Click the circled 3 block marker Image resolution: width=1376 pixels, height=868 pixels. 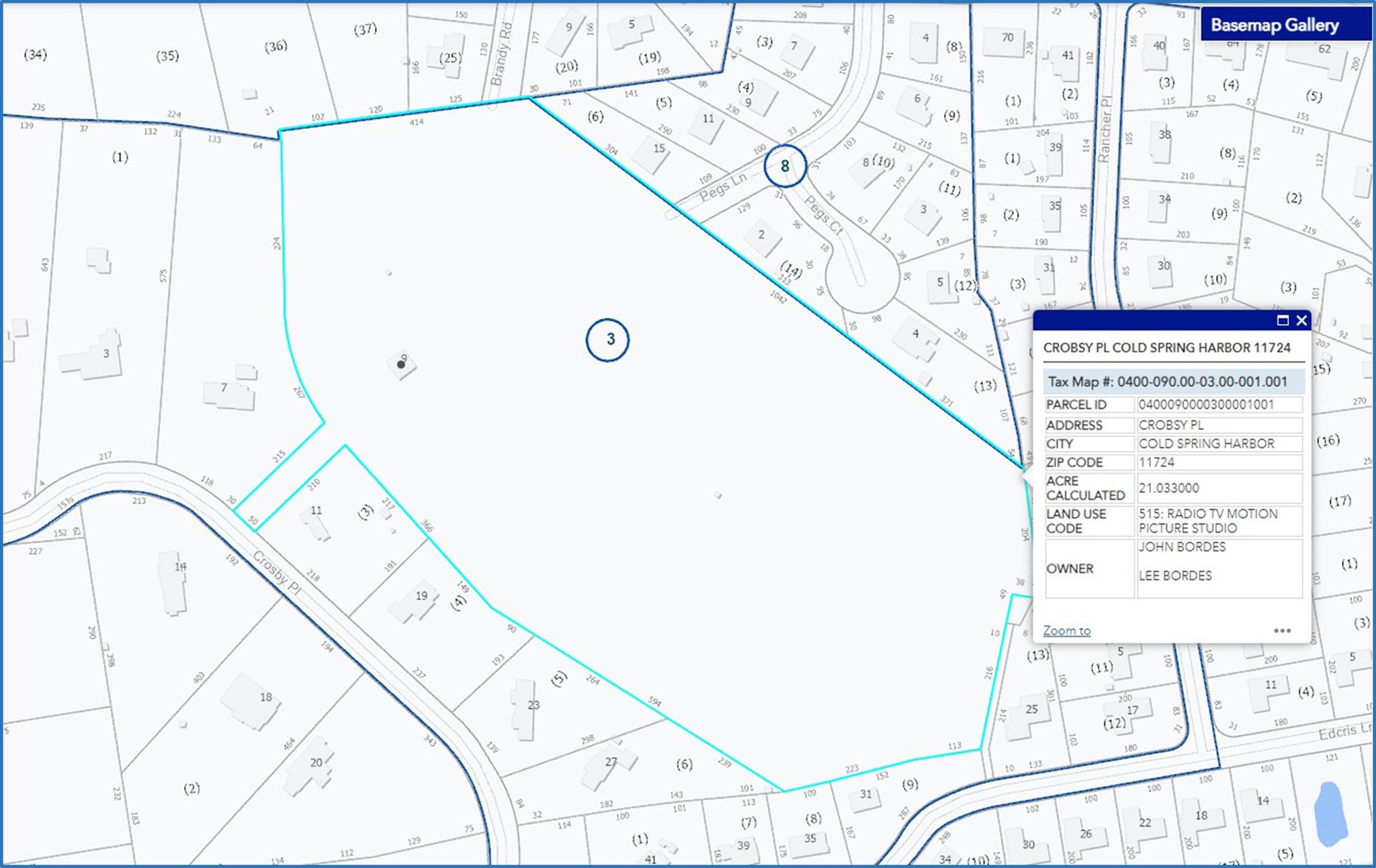[x=607, y=340]
